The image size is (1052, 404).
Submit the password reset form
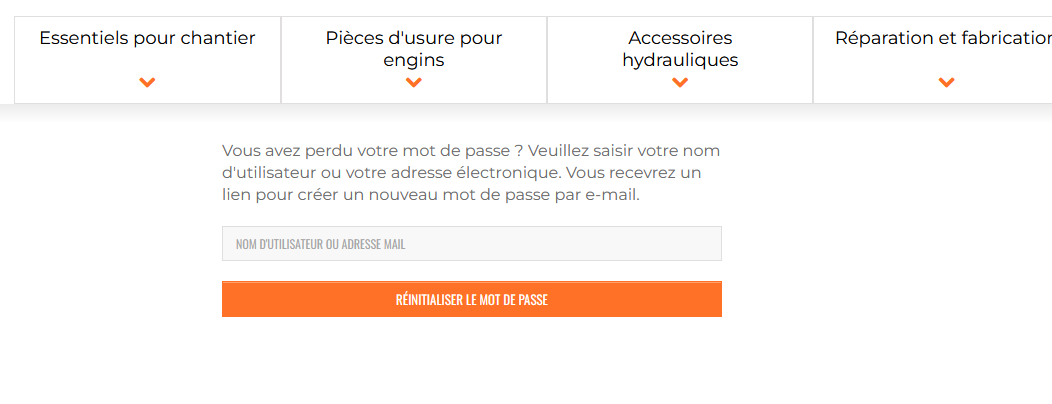(471, 300)
